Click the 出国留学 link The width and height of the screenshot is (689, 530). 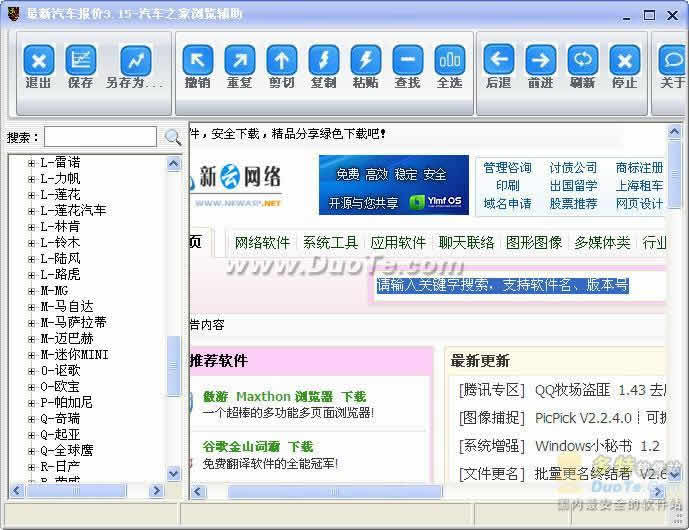coord(573,185)
